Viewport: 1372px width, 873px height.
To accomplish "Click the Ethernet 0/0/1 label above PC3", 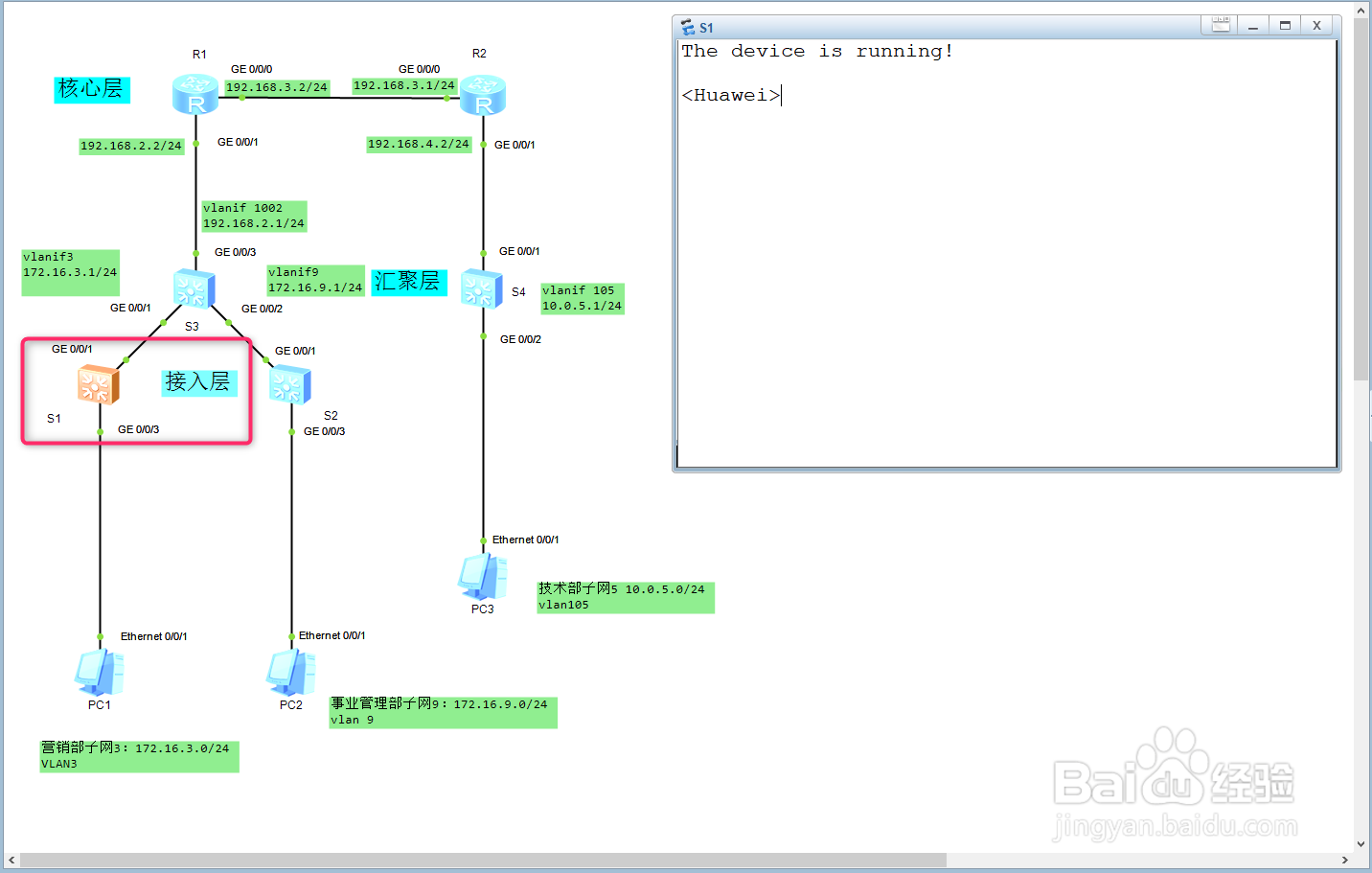I will tap(526, 540).
